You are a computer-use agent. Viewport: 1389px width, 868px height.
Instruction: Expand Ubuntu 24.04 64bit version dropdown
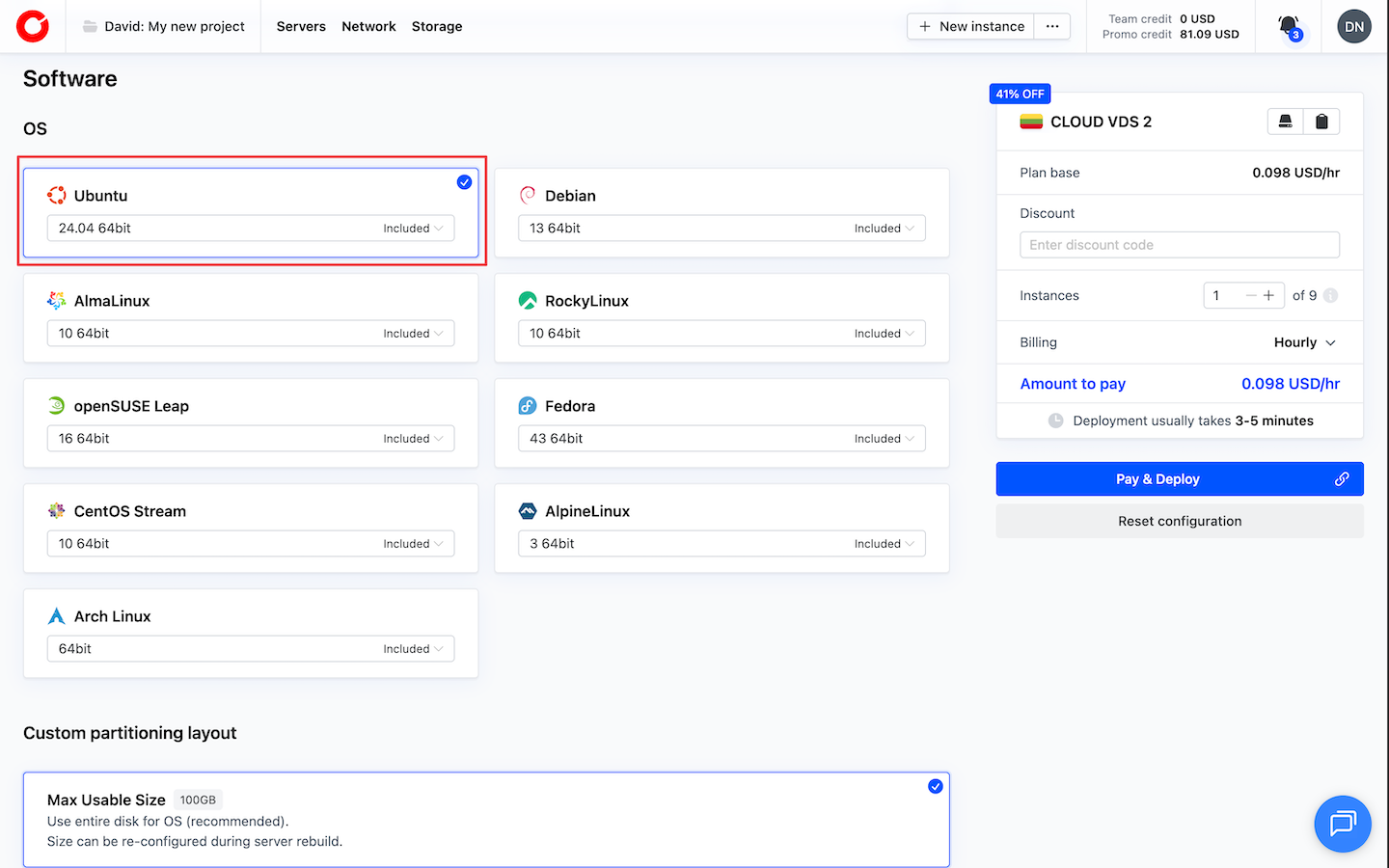pos(251,229)
